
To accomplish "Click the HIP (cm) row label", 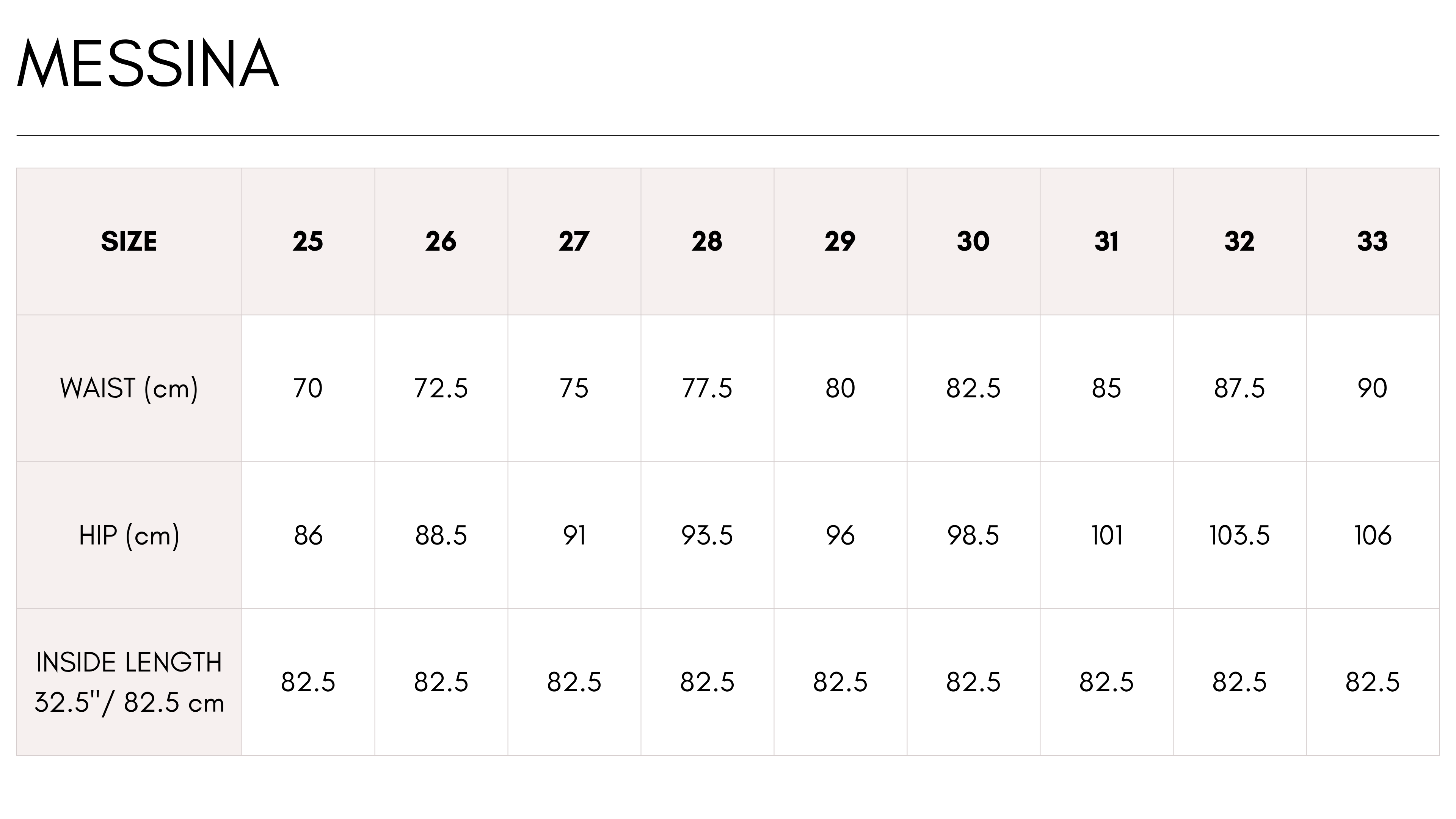I will pyautogui.click(x=129, y=535).
